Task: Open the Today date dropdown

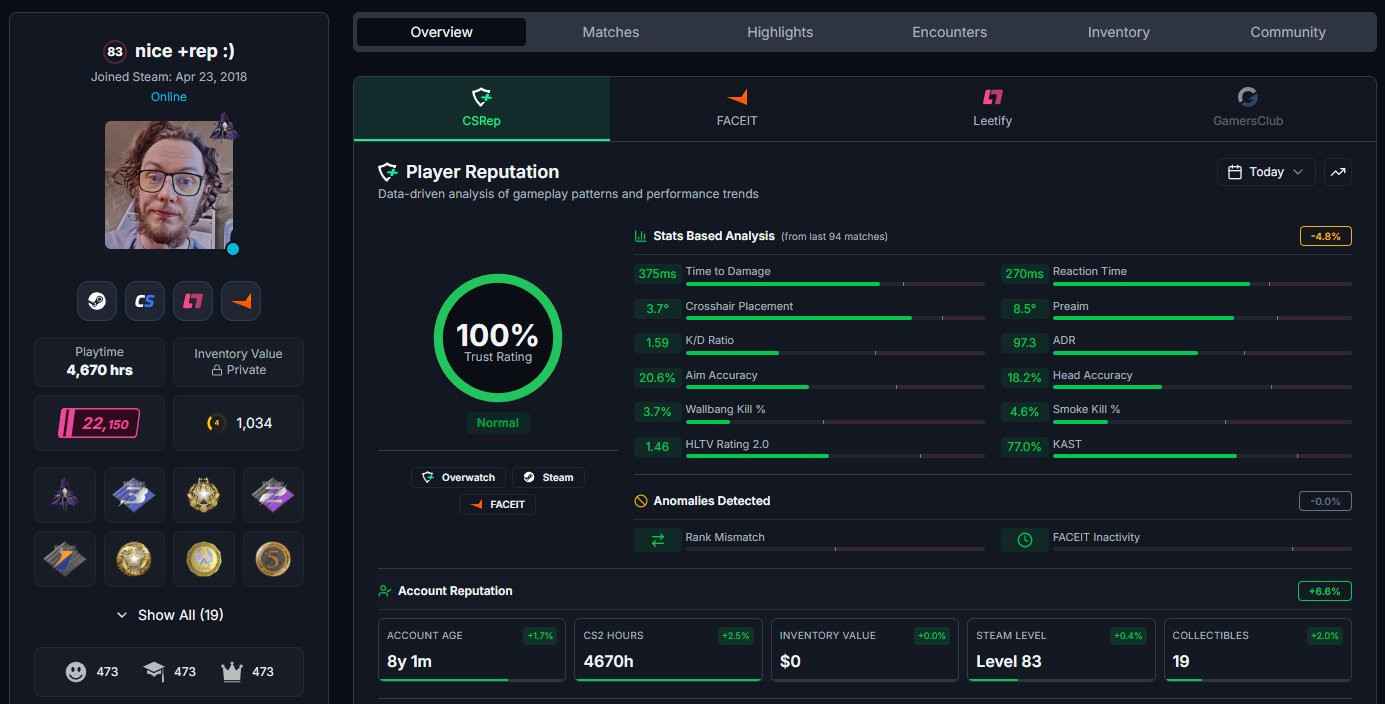Action: pos(1266,172)
